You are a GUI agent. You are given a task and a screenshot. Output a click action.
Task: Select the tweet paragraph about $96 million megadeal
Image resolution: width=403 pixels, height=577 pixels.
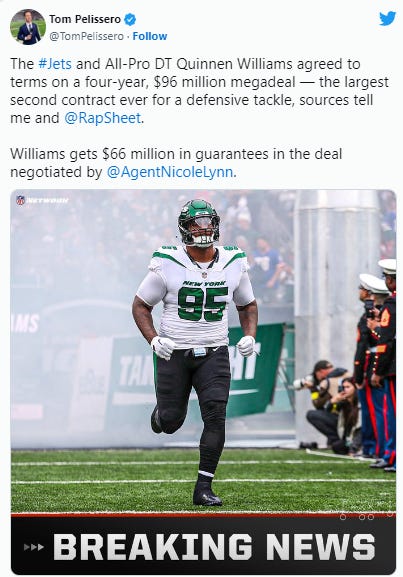199,91
